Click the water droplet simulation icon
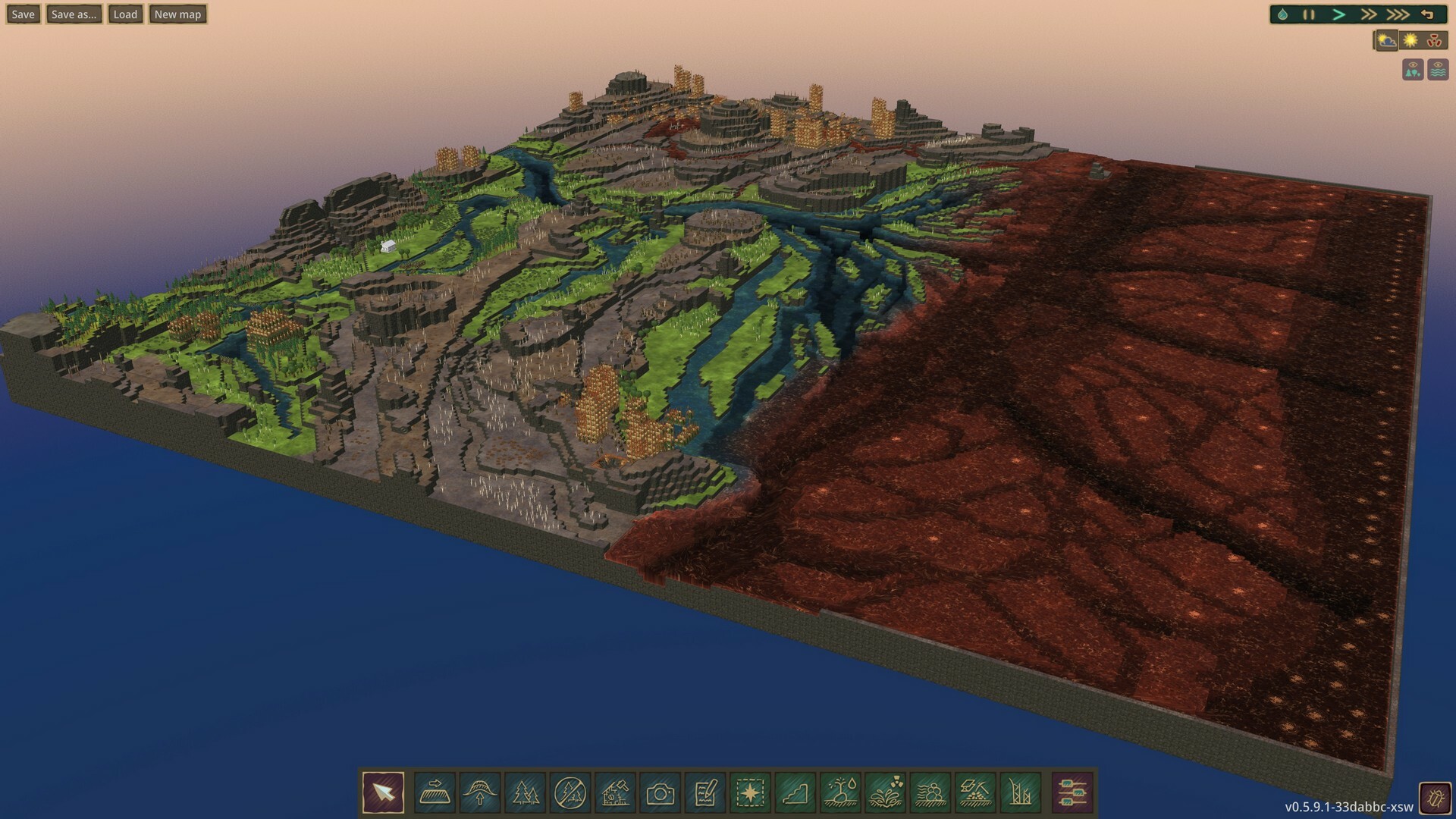The height and width of the screenshot is (819, 1456). coord(1282,14)
